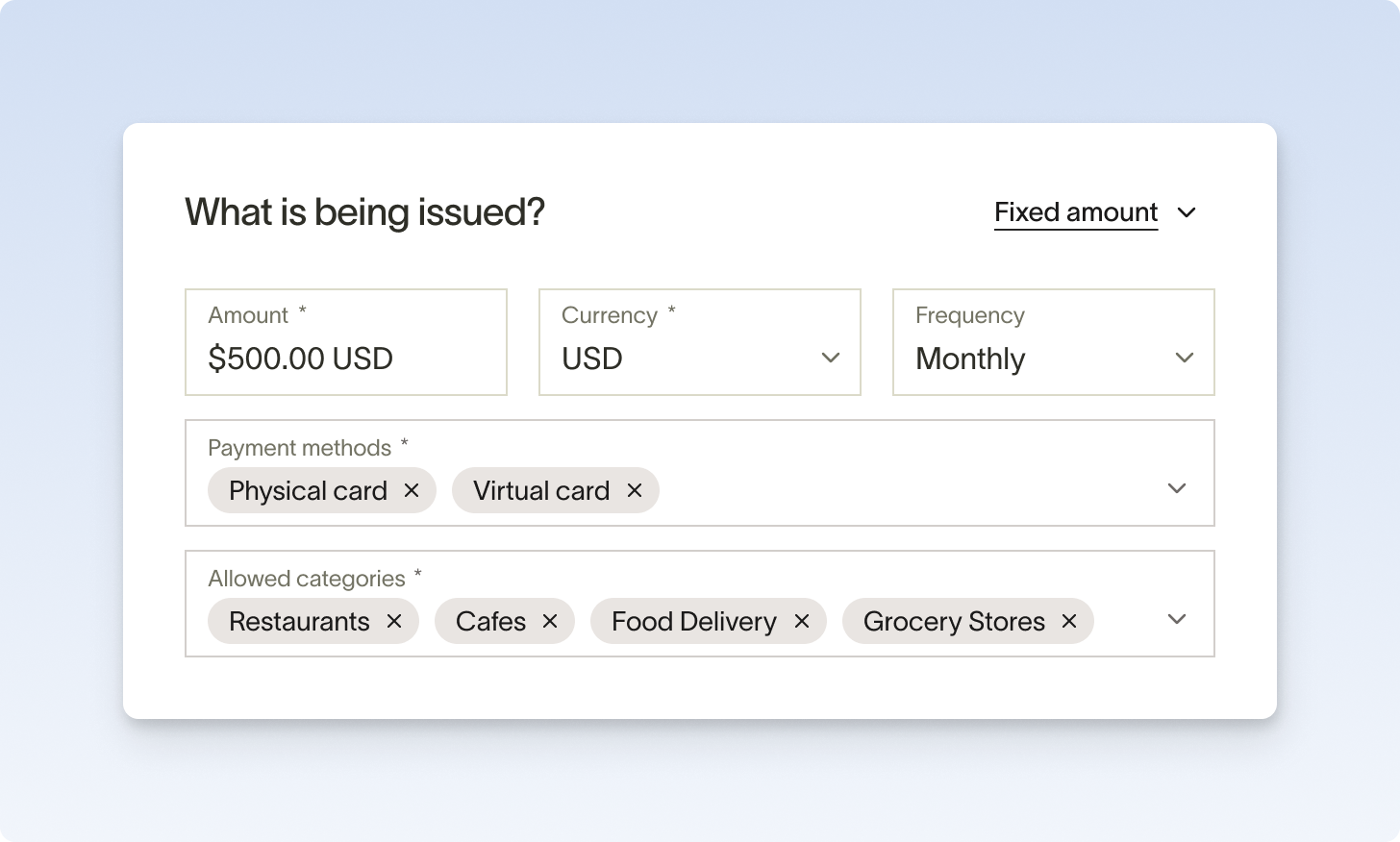Click the Grocery Stores chip label
This screenshot has width=1400, height=842.
[x=954, y=621]
